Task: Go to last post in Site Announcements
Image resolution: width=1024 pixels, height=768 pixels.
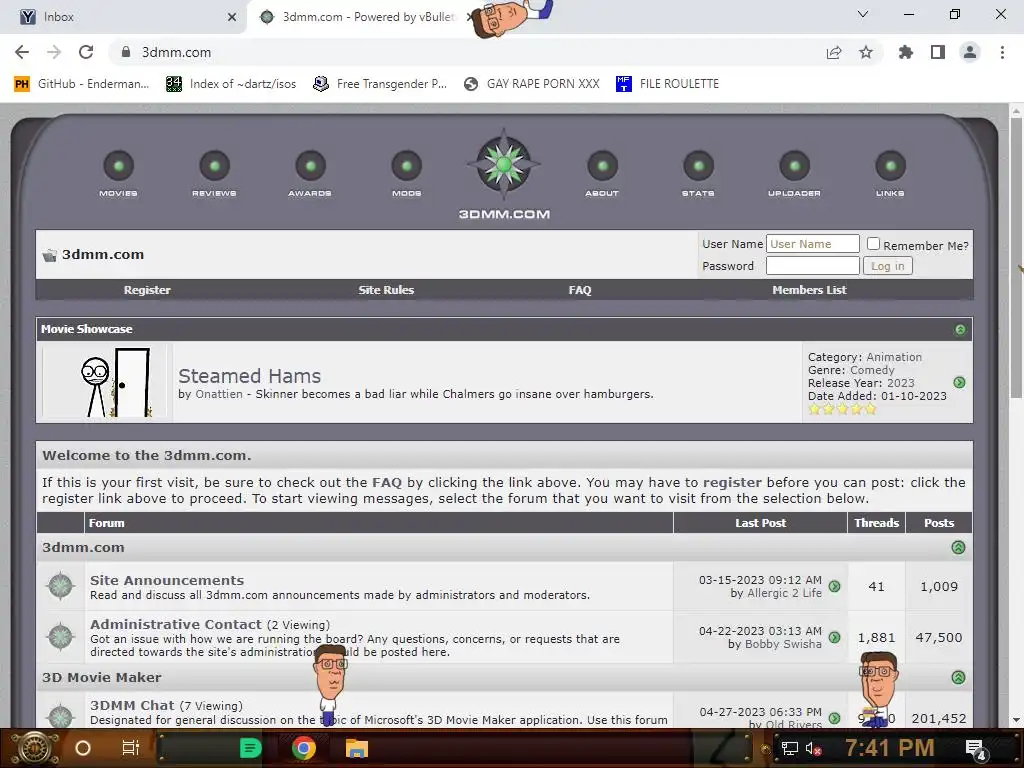Action: click(835, 586)
